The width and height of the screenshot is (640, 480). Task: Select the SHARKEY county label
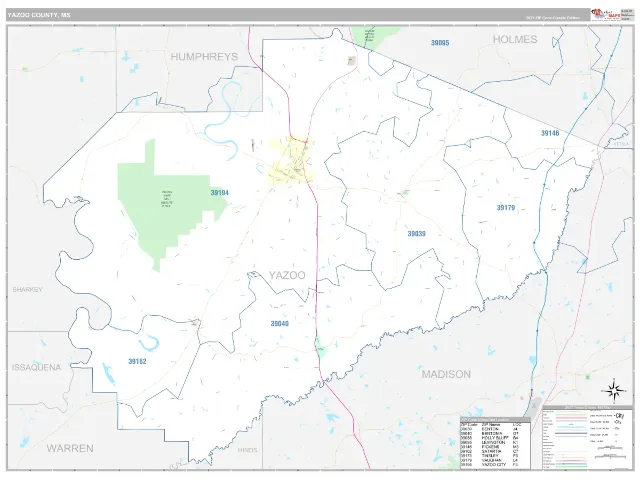click(27, 289)
